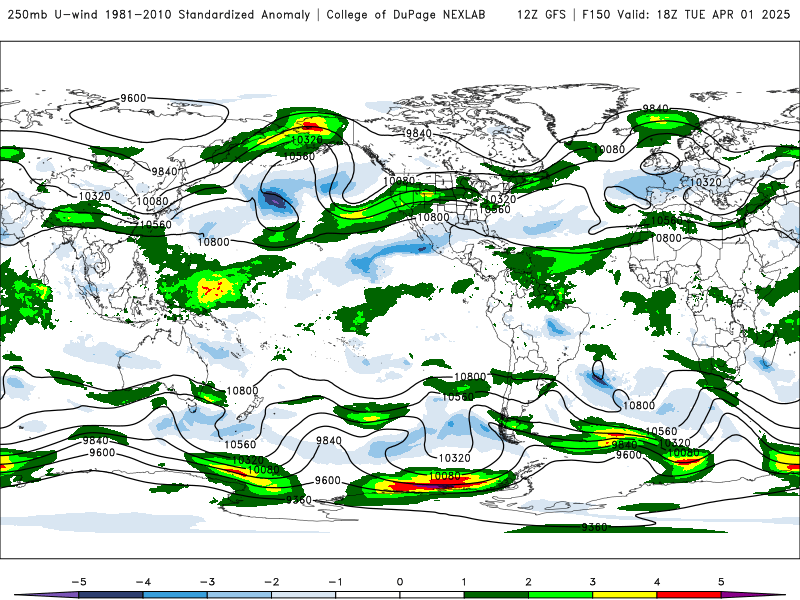Click the white -1 to 0 colorbar segment
800x600 pixels.
pos(368,595)
